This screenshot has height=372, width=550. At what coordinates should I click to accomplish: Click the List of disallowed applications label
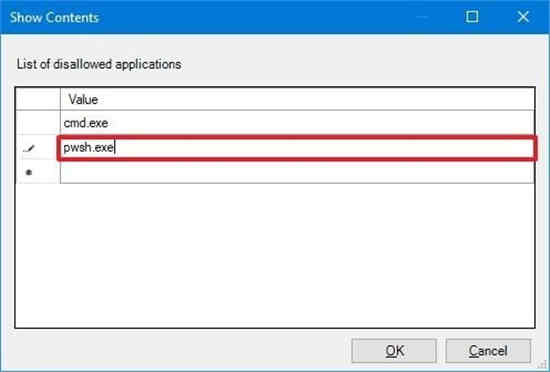(x=99, y=64)
